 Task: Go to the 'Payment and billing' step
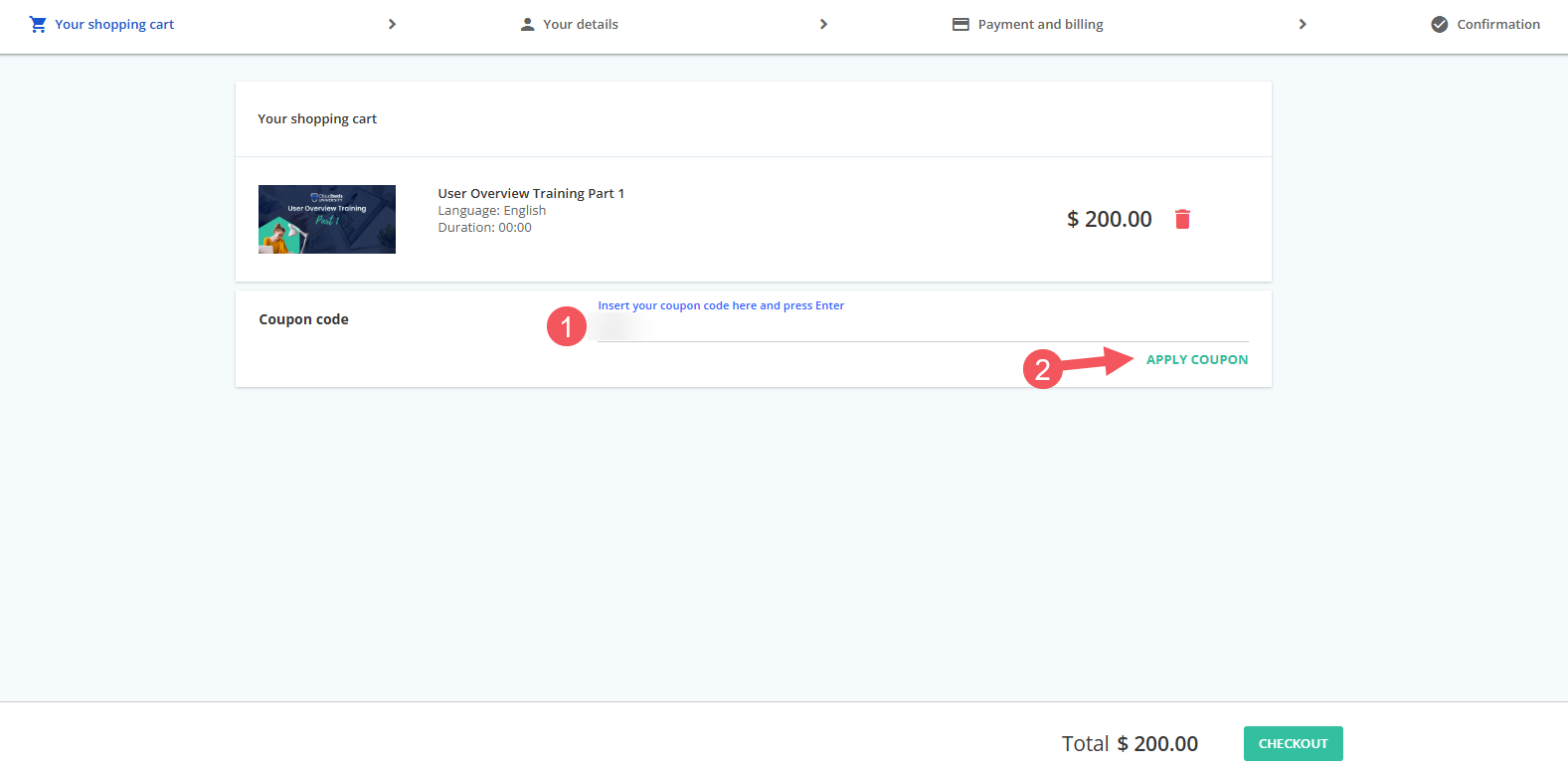(1040, 24)
